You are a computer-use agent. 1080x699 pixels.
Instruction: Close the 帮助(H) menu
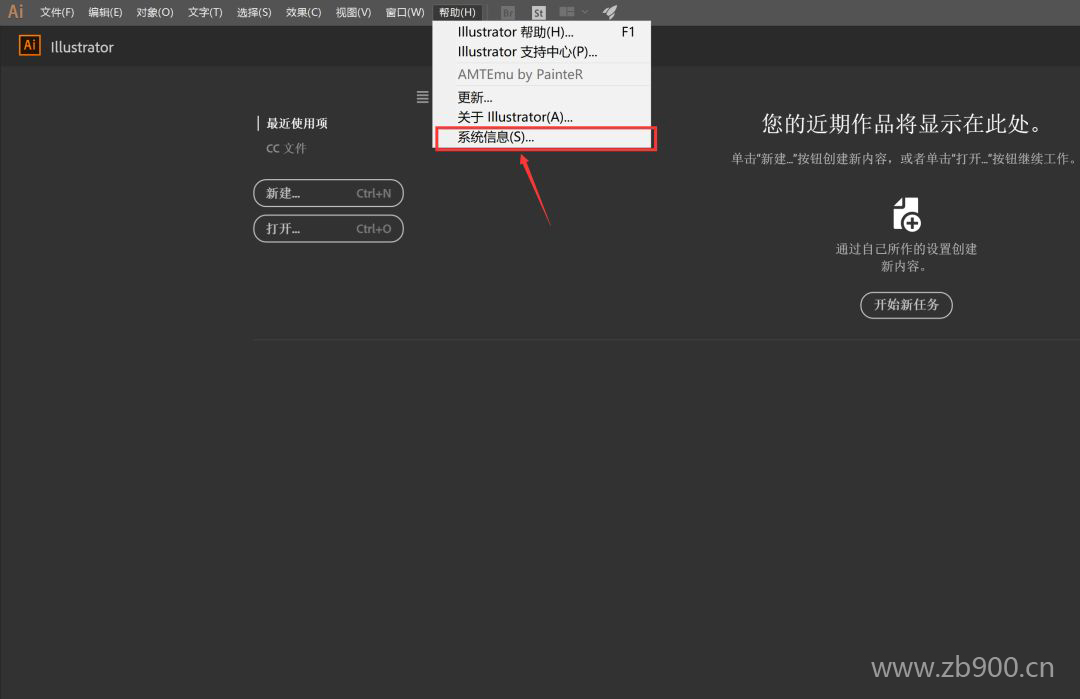(457, 12)
